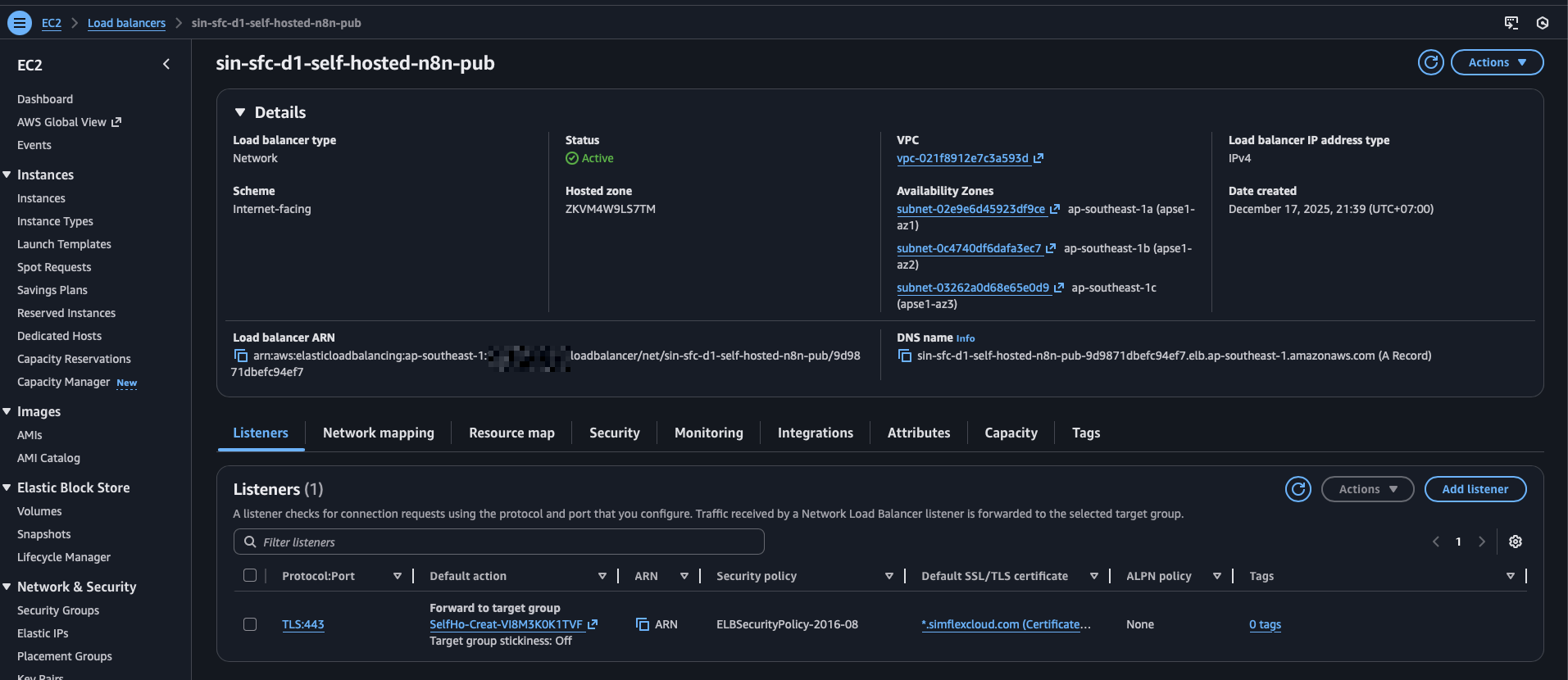The height and width of the screenshot is (680, 1568).
Task: Open the hamburger navigation menu icon
Action: [x=19, y=23]
